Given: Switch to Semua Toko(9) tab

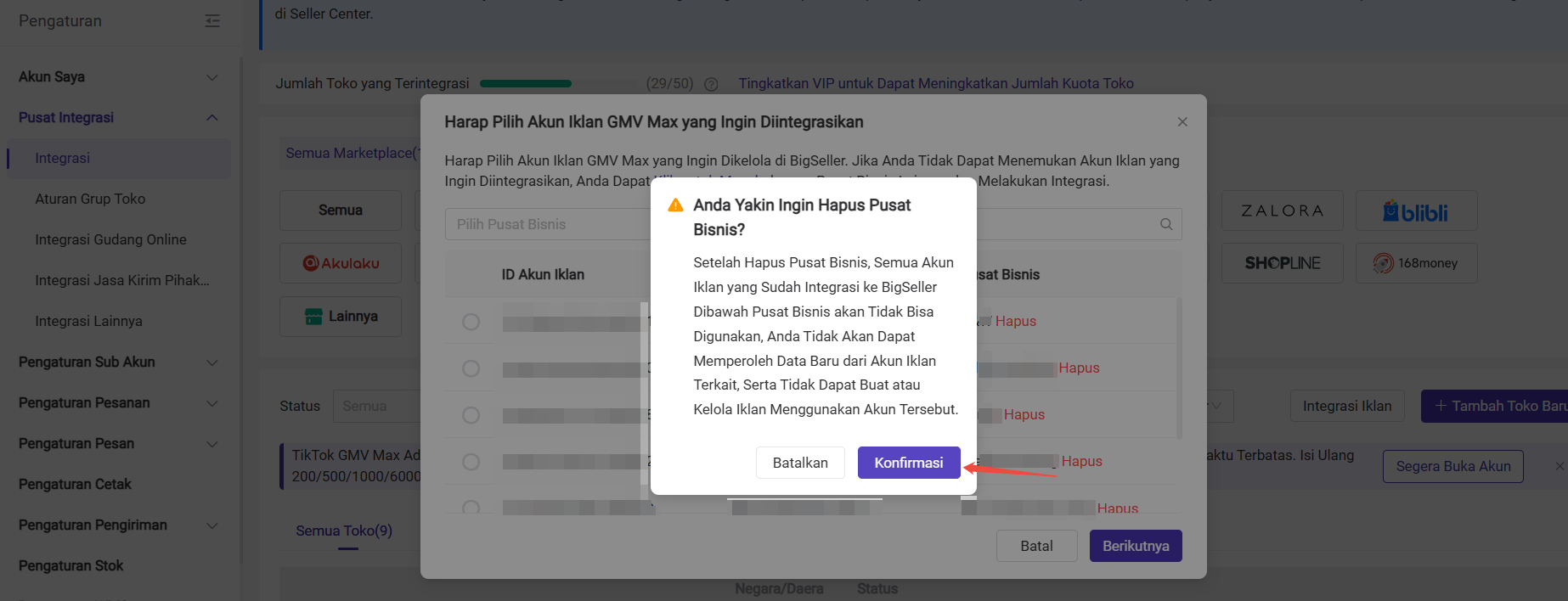Looking at the screenshot, I should pyautogui.click(x=344, y=531).
